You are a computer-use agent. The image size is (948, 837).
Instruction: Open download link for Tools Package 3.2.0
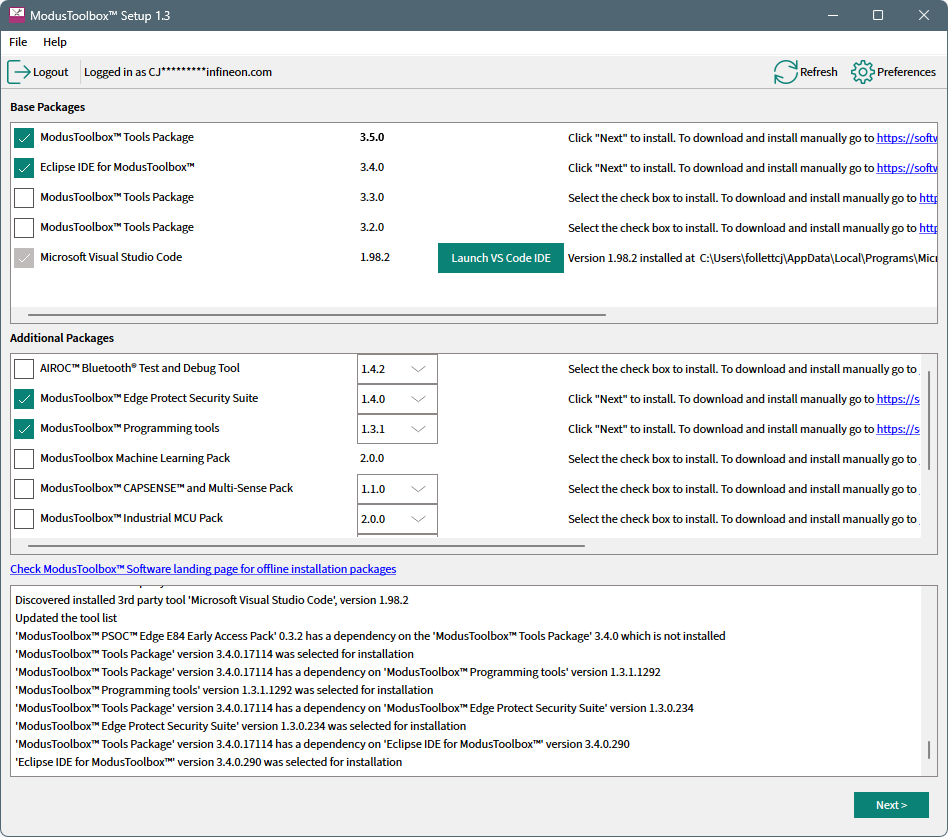[x=928, y=228]
